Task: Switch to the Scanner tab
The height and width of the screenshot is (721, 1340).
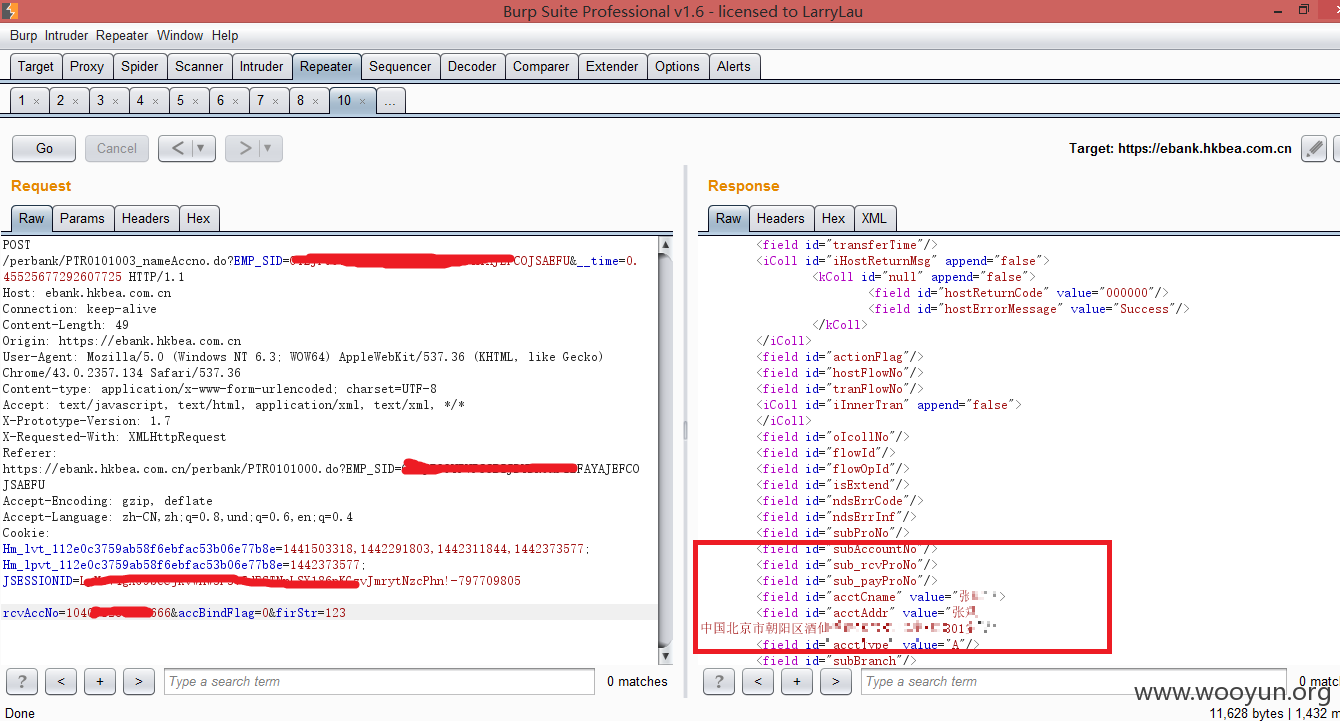Action: [x=199, y=67]
